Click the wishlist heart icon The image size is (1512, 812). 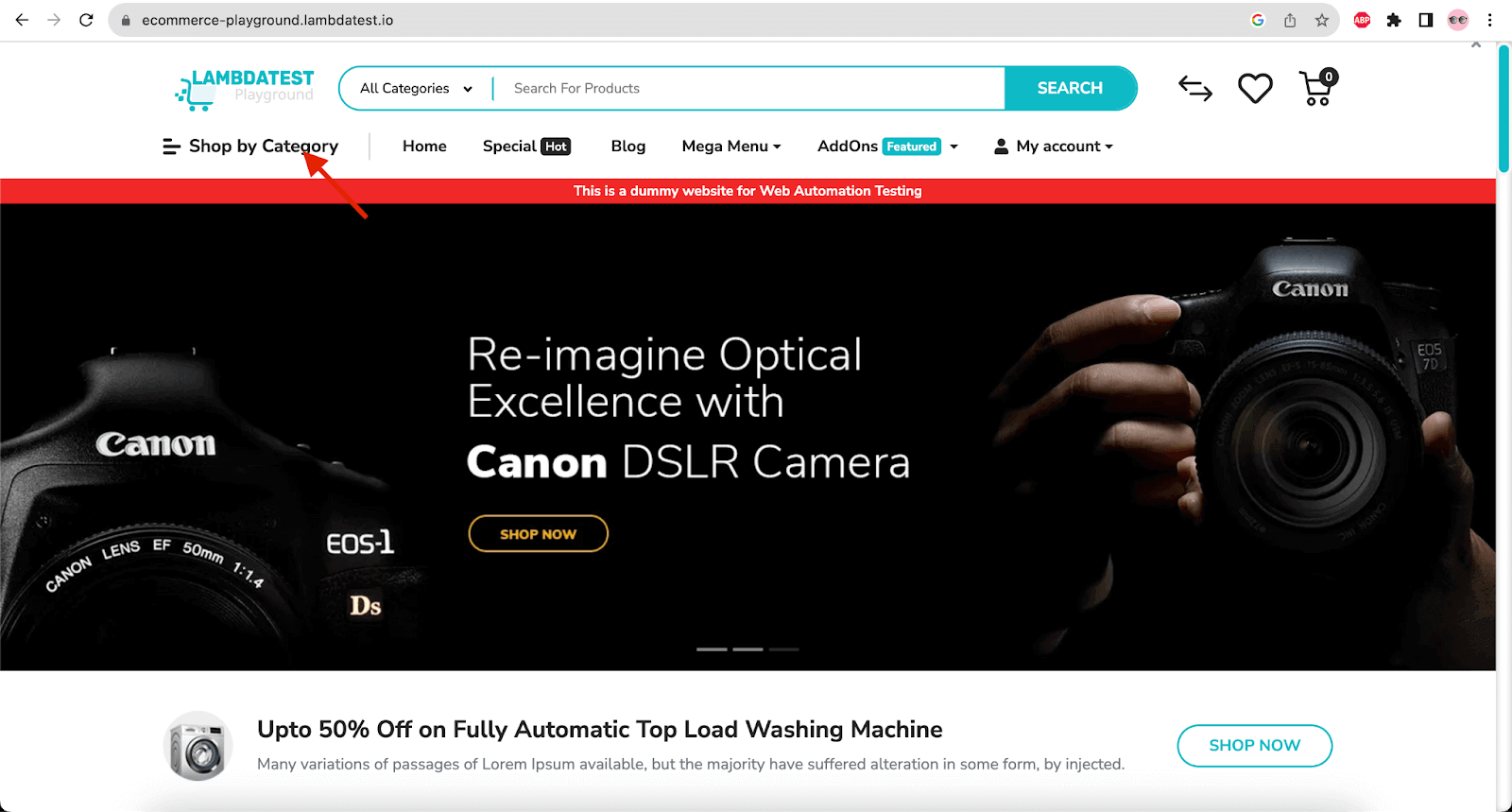pos(1255,89)
